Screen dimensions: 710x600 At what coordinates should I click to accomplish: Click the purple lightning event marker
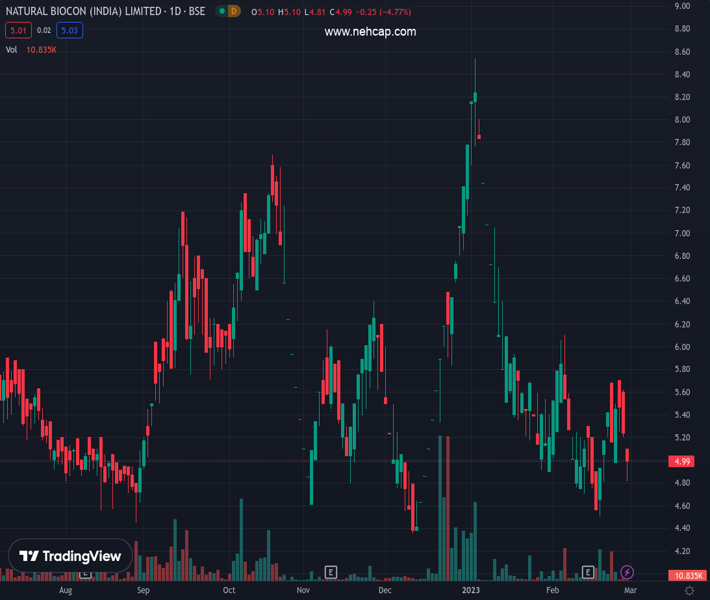coord(627,572)
